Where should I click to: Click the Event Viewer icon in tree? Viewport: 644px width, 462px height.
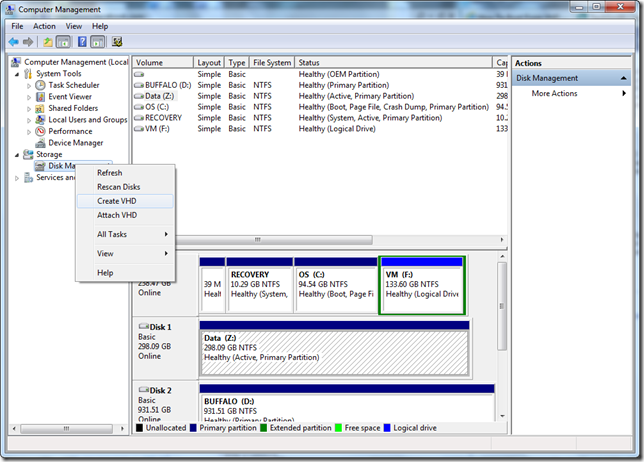point(40,97)
